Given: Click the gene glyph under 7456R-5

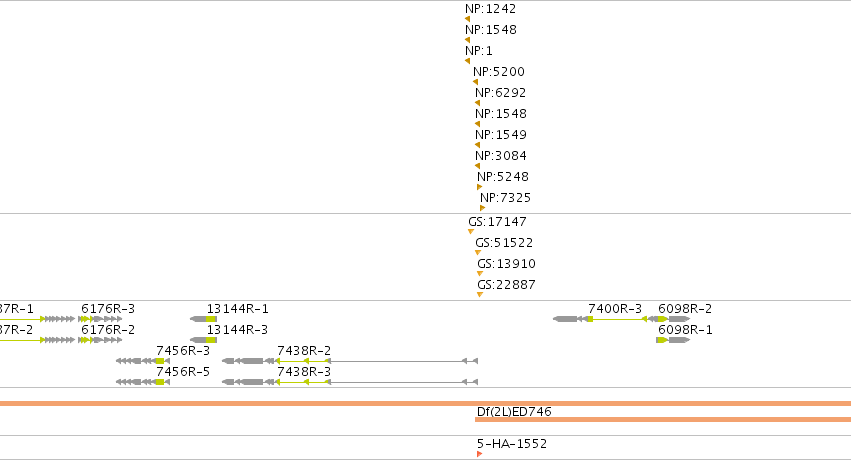Looking at the screenshot, I should click(x=143, y=382).
